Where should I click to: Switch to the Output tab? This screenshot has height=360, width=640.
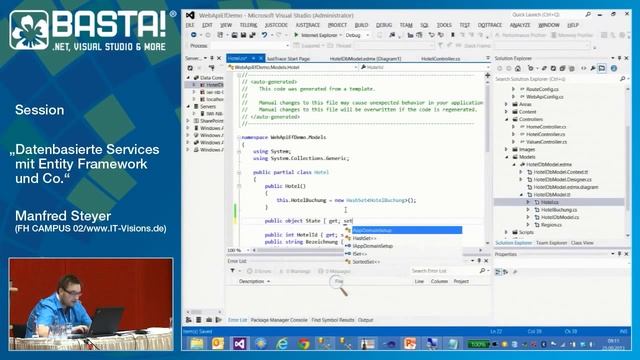(365, 320)
